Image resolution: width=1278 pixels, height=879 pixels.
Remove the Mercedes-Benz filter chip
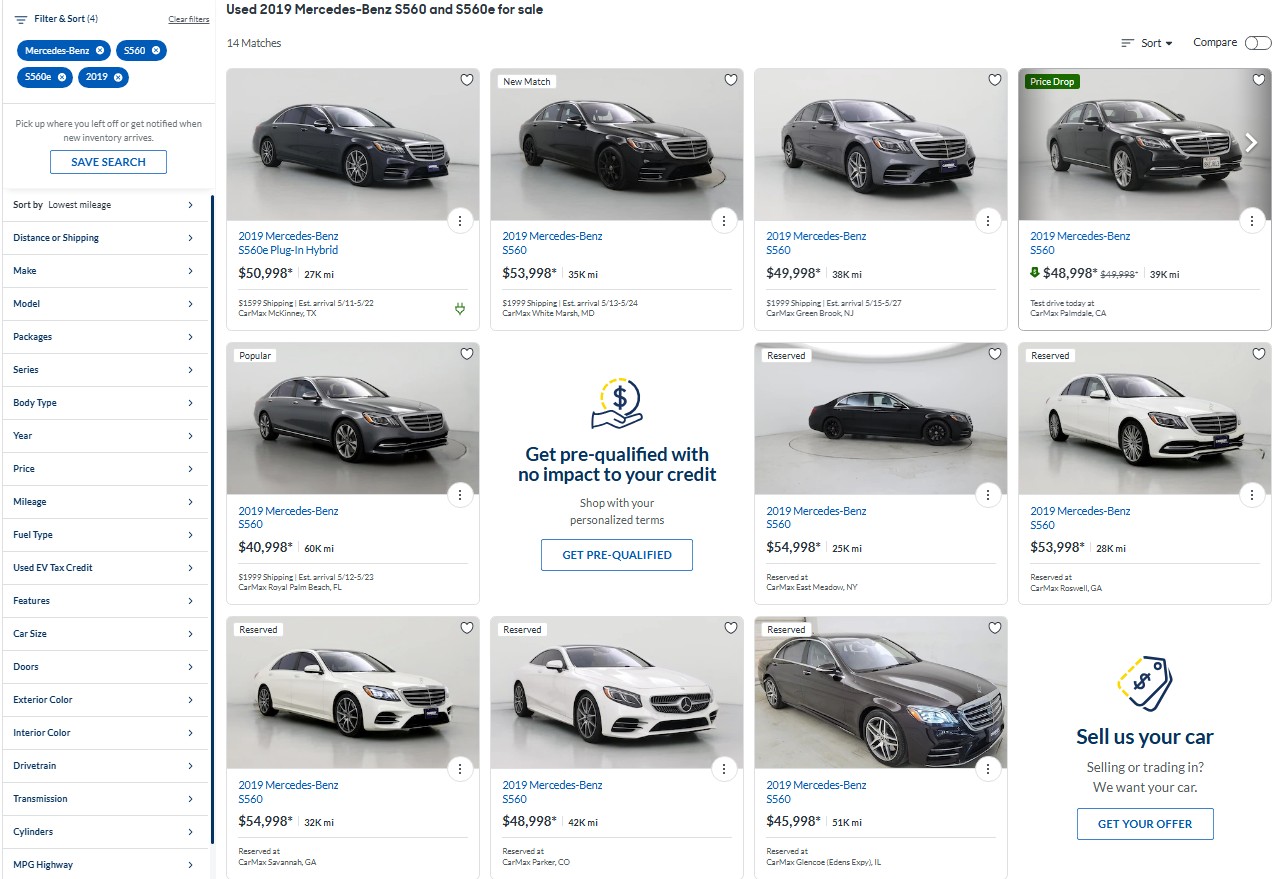coord(100,50)
